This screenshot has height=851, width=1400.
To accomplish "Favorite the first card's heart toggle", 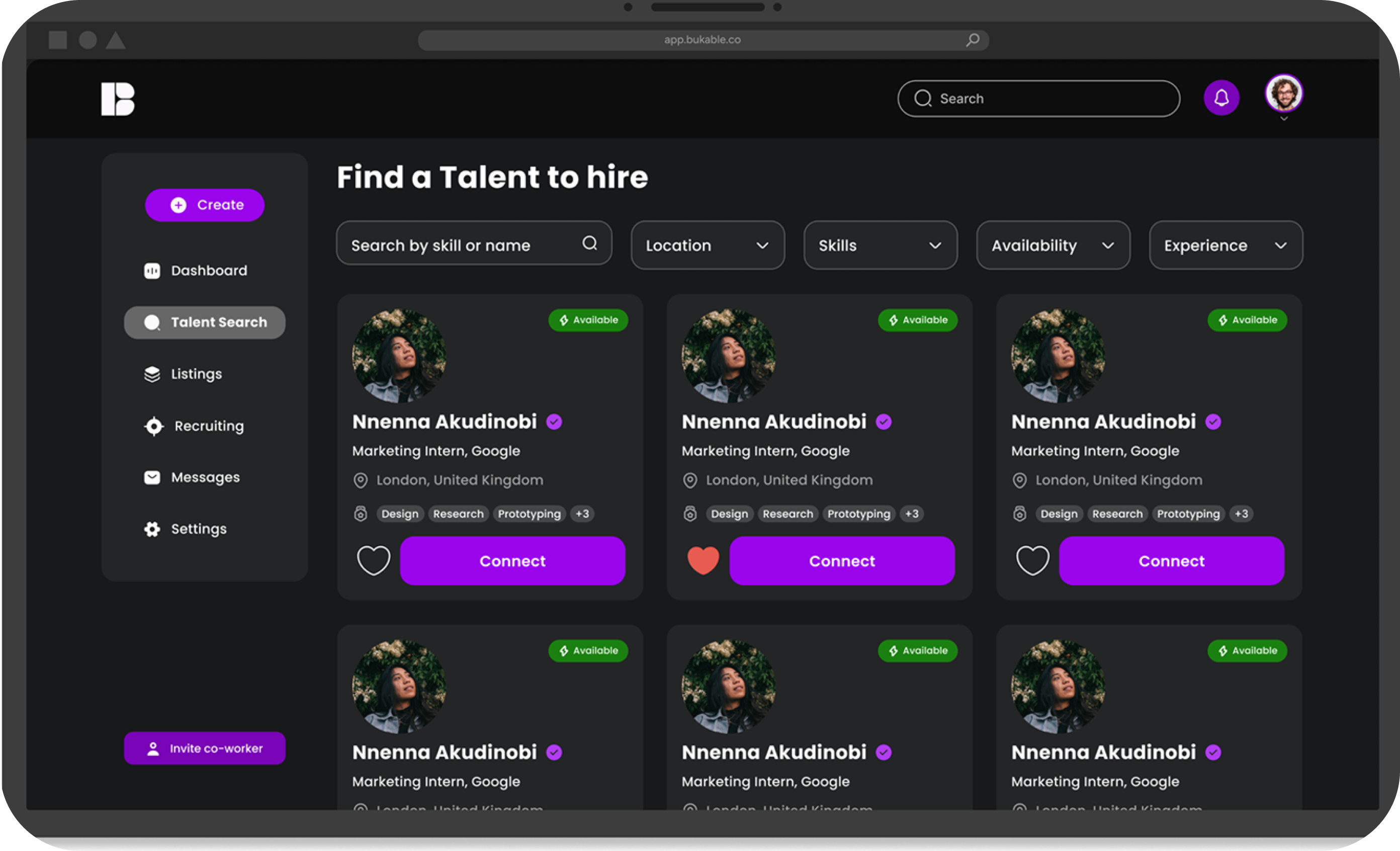I will tap(373, 561).
